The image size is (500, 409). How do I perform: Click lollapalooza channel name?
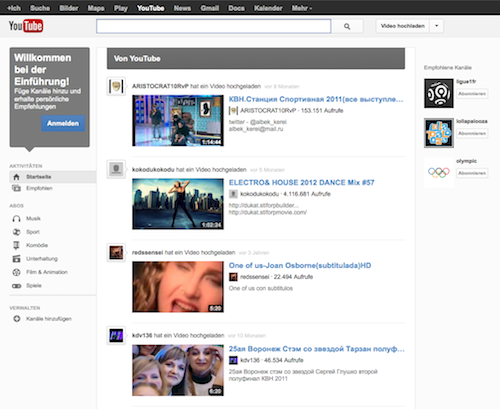(472, 121)
